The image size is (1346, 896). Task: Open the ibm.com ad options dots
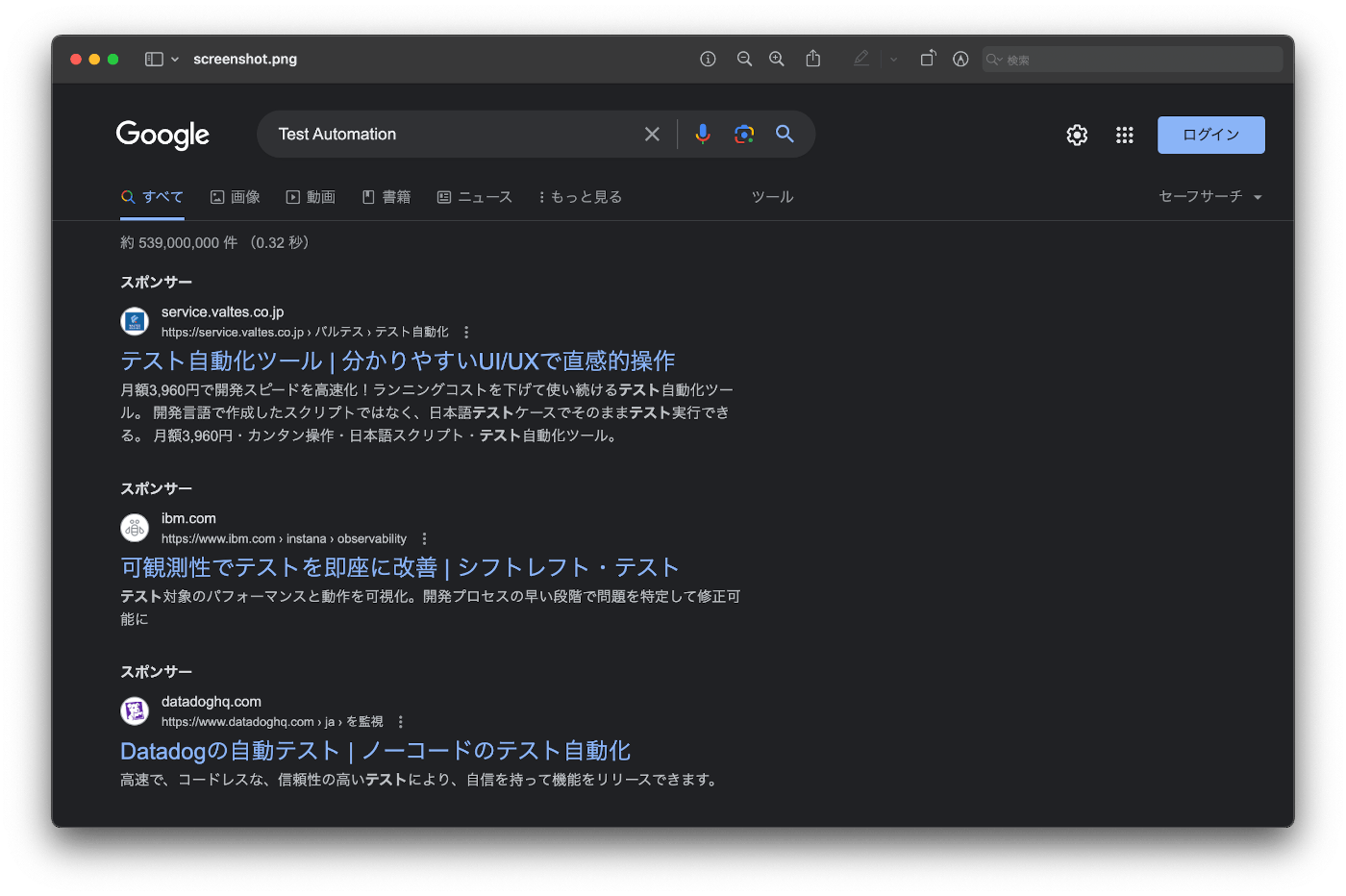(424, 538)
